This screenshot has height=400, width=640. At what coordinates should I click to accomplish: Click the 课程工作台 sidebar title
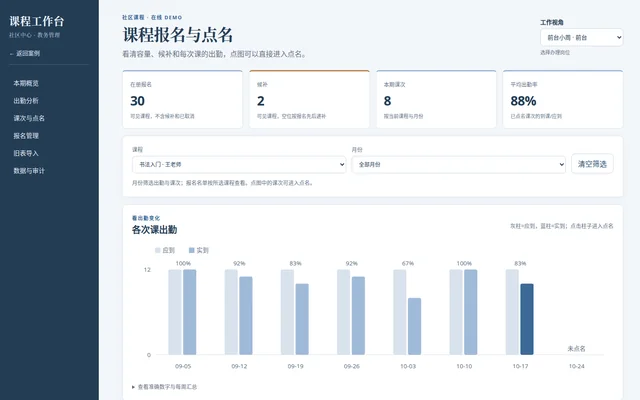tap(37, 21)
